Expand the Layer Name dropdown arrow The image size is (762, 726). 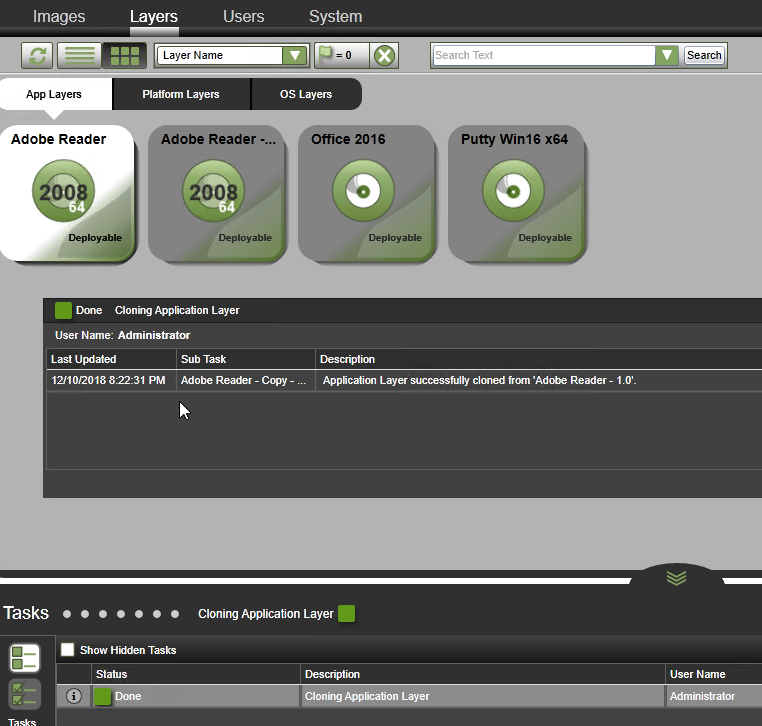point(294,55)
